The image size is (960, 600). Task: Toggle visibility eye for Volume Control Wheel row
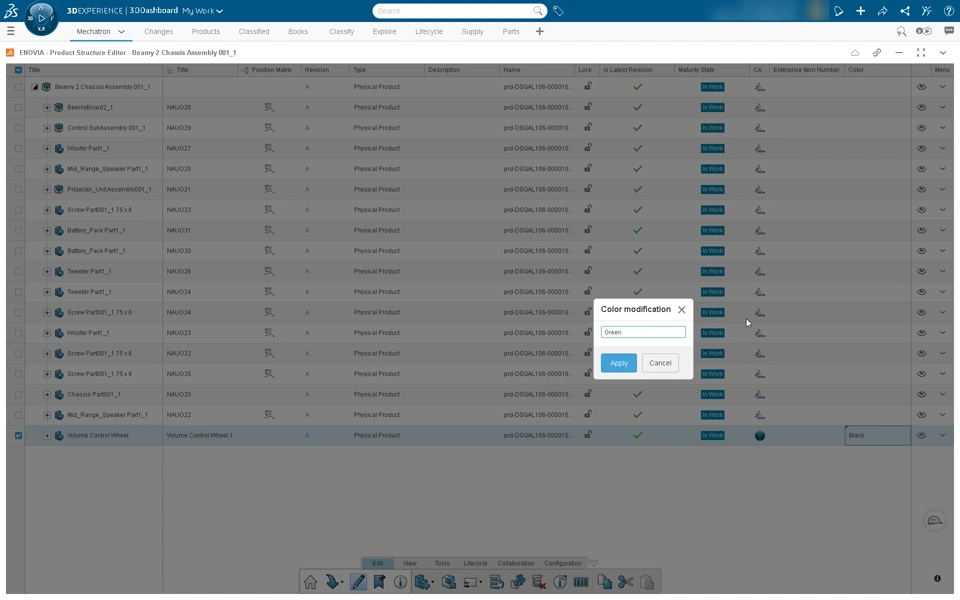[921, 435]
